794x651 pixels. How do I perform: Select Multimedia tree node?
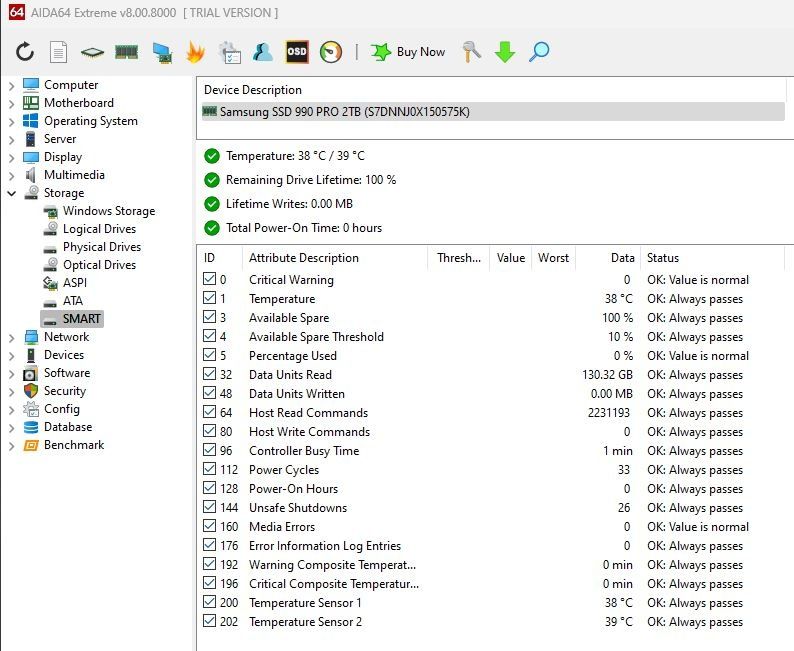click(74, 175)
